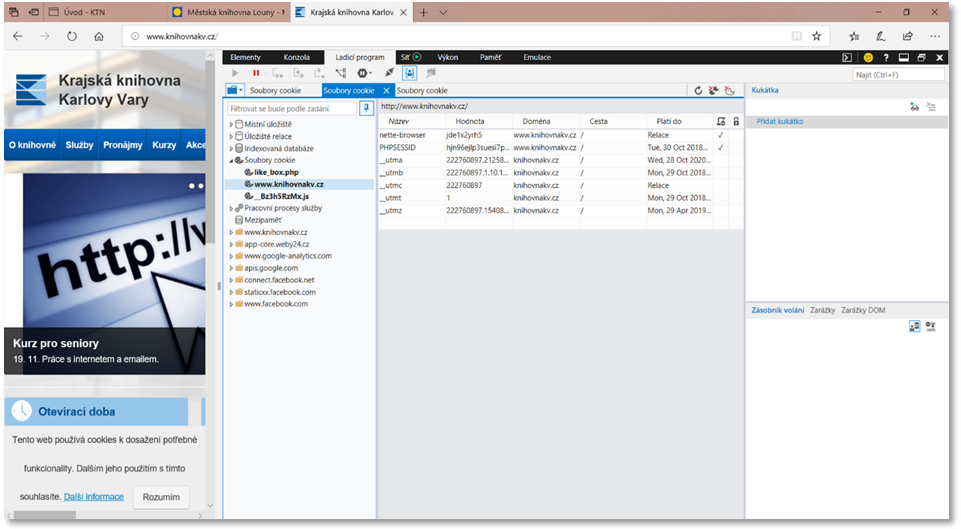Click the add notes pen icon

tap(881, 36)
